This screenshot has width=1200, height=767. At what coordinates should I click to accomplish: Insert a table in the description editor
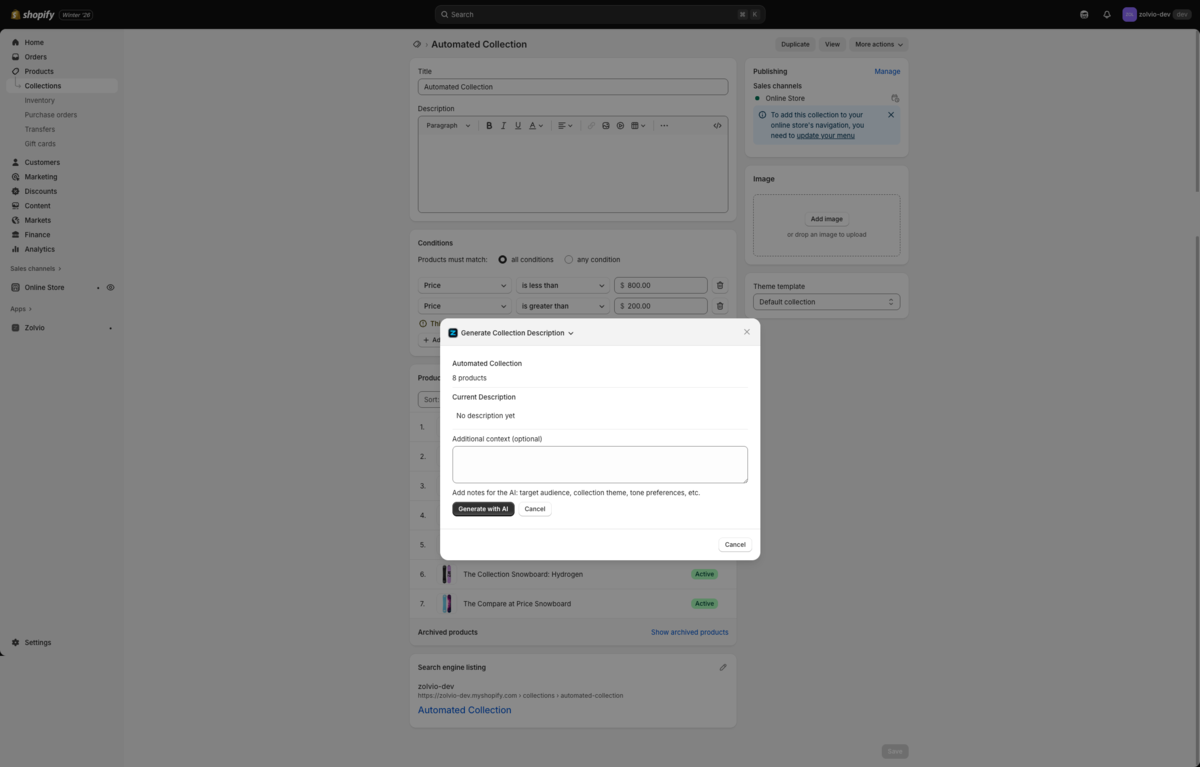coord(635,125)
